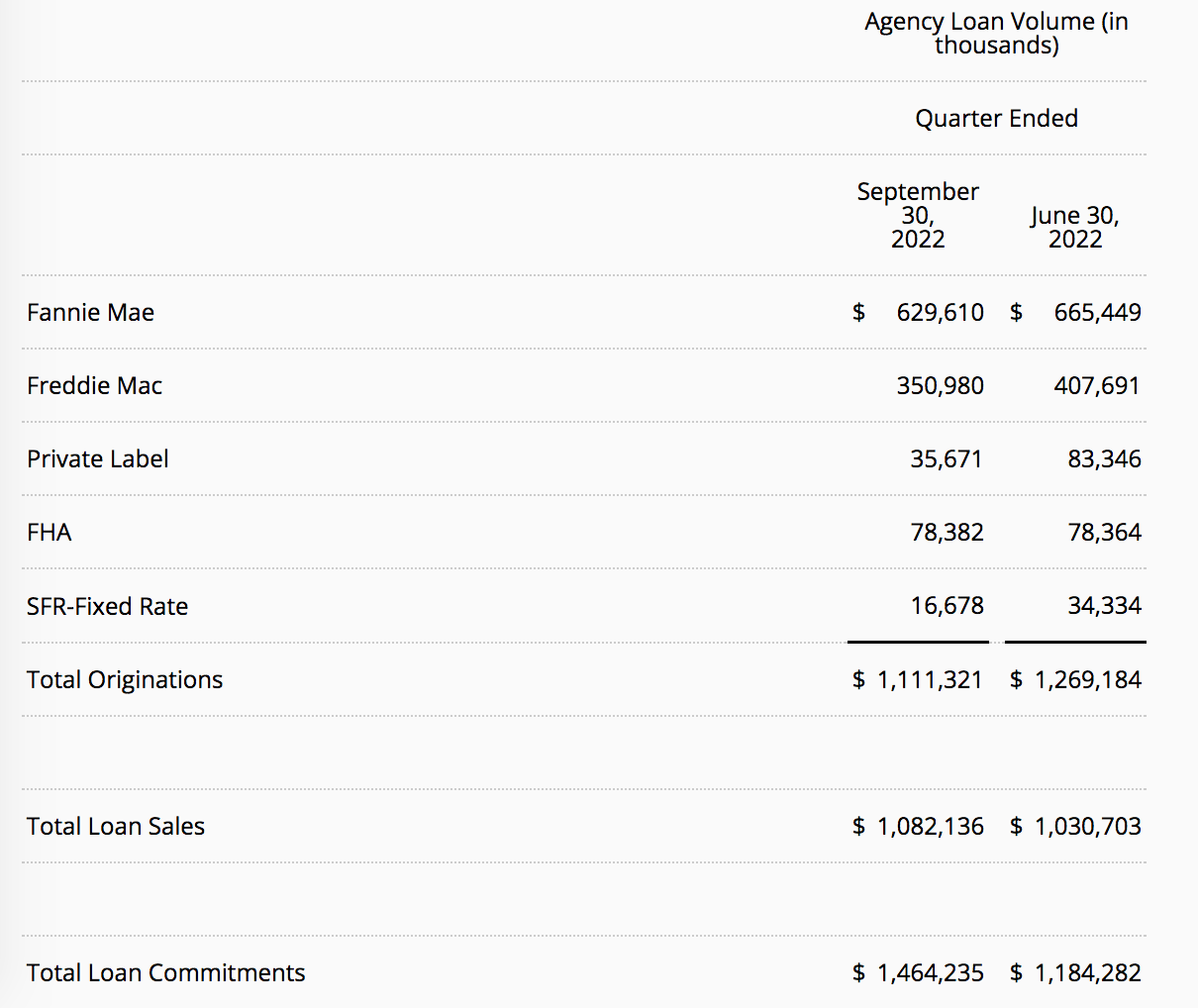Select the FHA row label
The image size is (1198, 1008).
click(x=50, y=533)
